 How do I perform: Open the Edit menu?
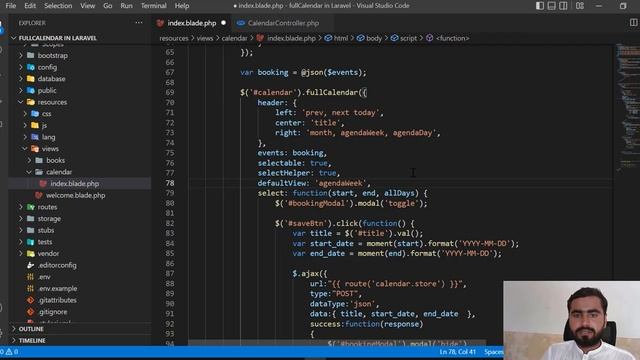point(30,6)
